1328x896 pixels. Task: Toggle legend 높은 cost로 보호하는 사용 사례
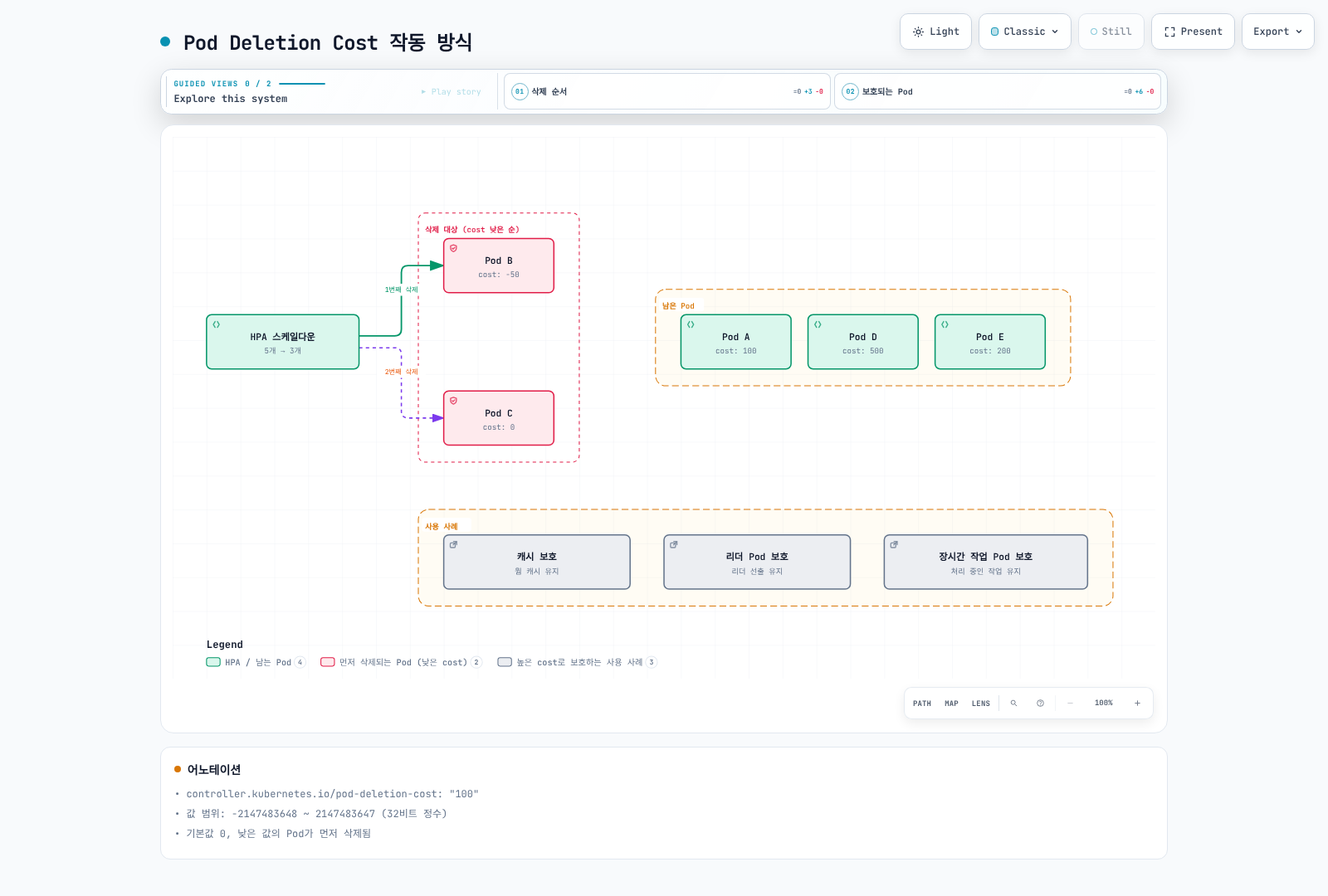[x=577, y=662]
